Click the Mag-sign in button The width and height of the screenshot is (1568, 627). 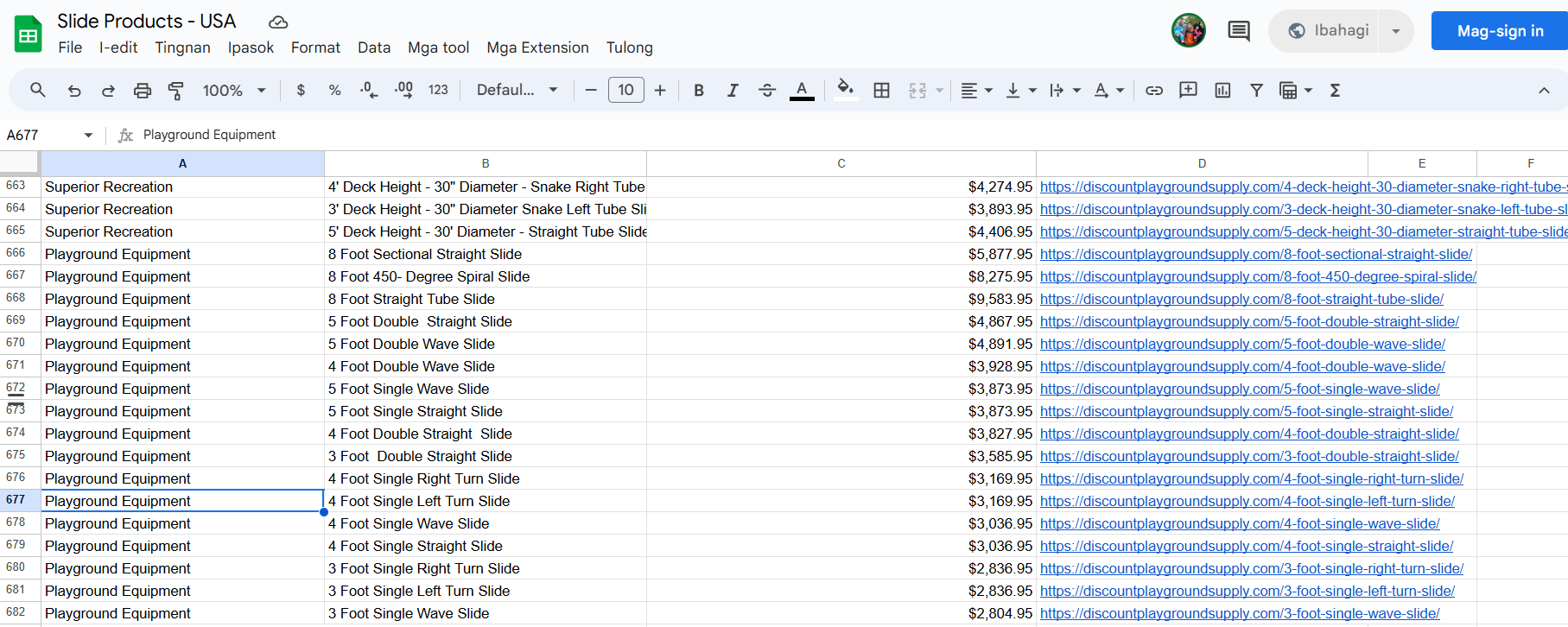[x=1500, y=31]
